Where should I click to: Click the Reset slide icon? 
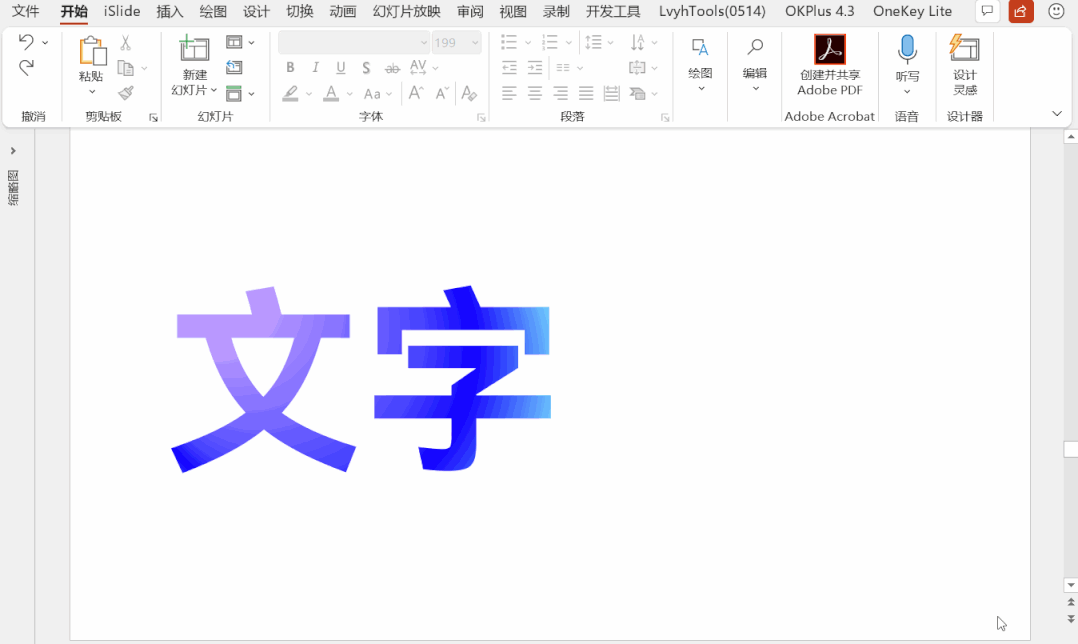coord(234,67)
